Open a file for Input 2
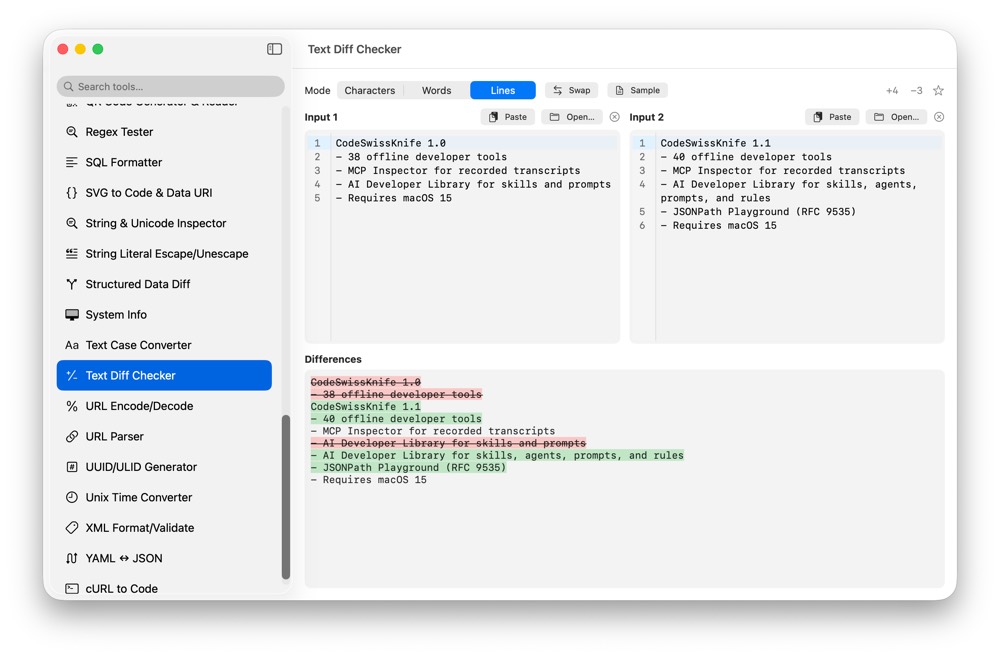1000x657 pixels. [897, 117]
